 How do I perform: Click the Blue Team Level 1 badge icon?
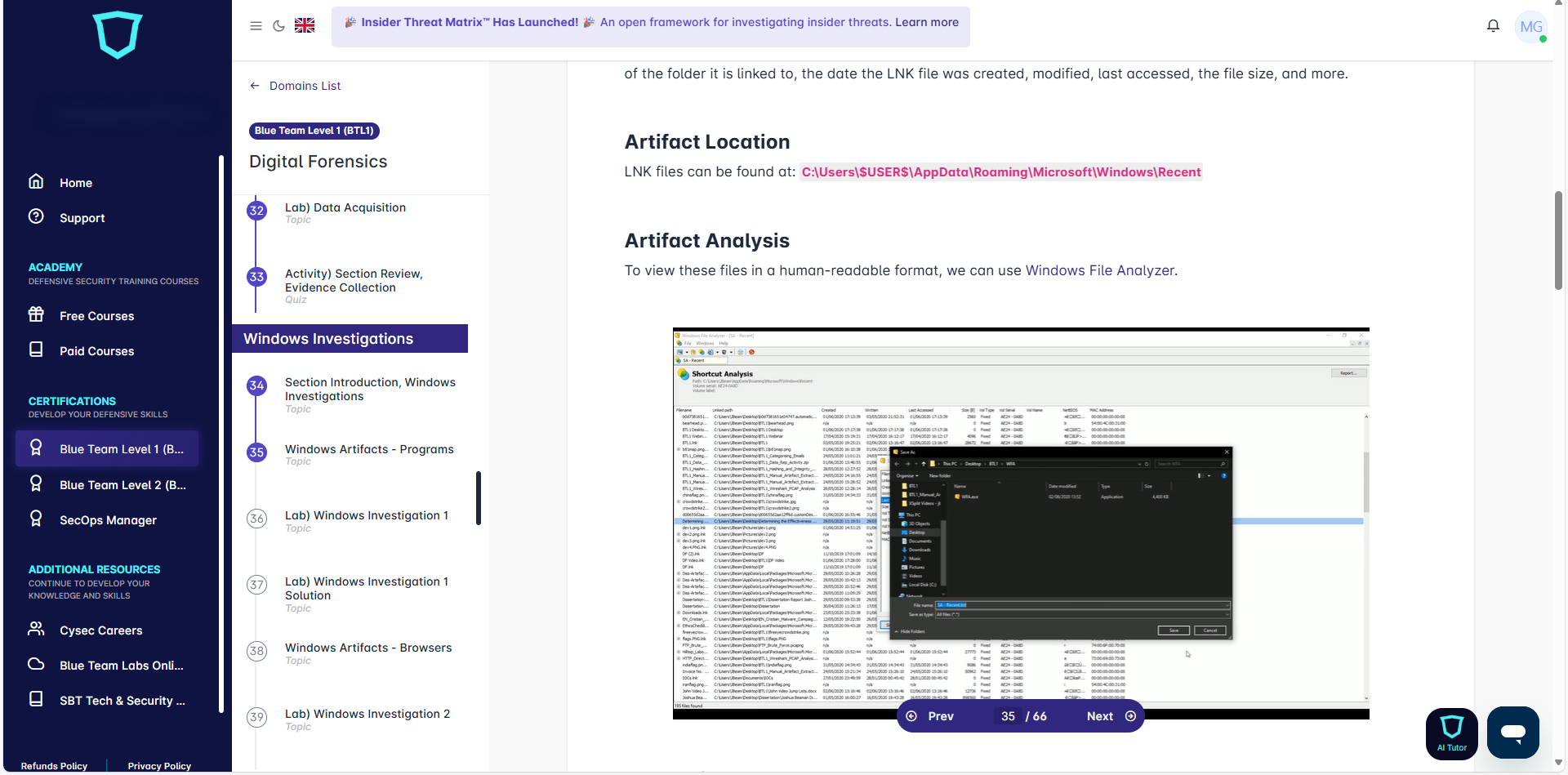point(36,448)
